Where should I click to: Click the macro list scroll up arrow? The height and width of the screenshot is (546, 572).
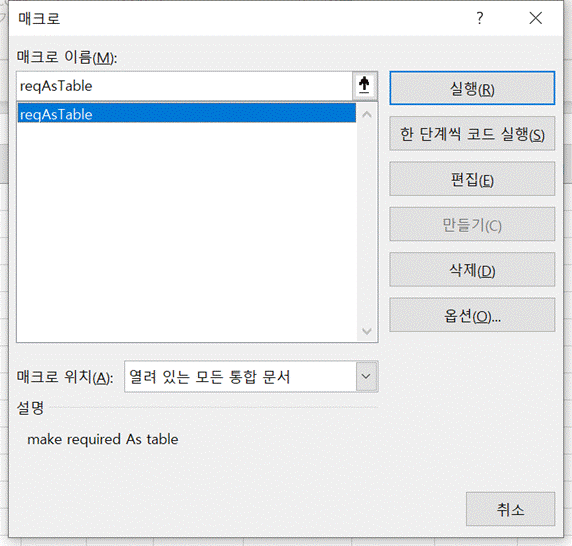coord(367,115)
